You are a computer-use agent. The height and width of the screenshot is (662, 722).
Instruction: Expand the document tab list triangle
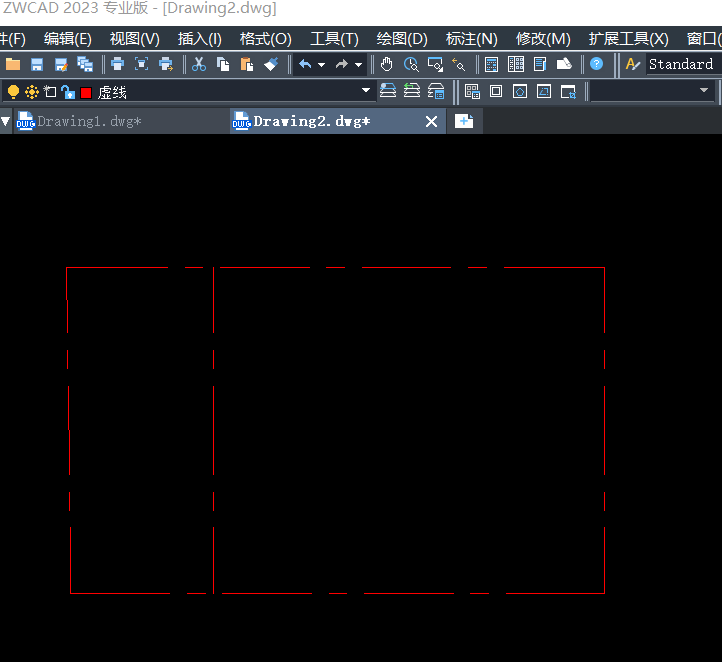6,122
